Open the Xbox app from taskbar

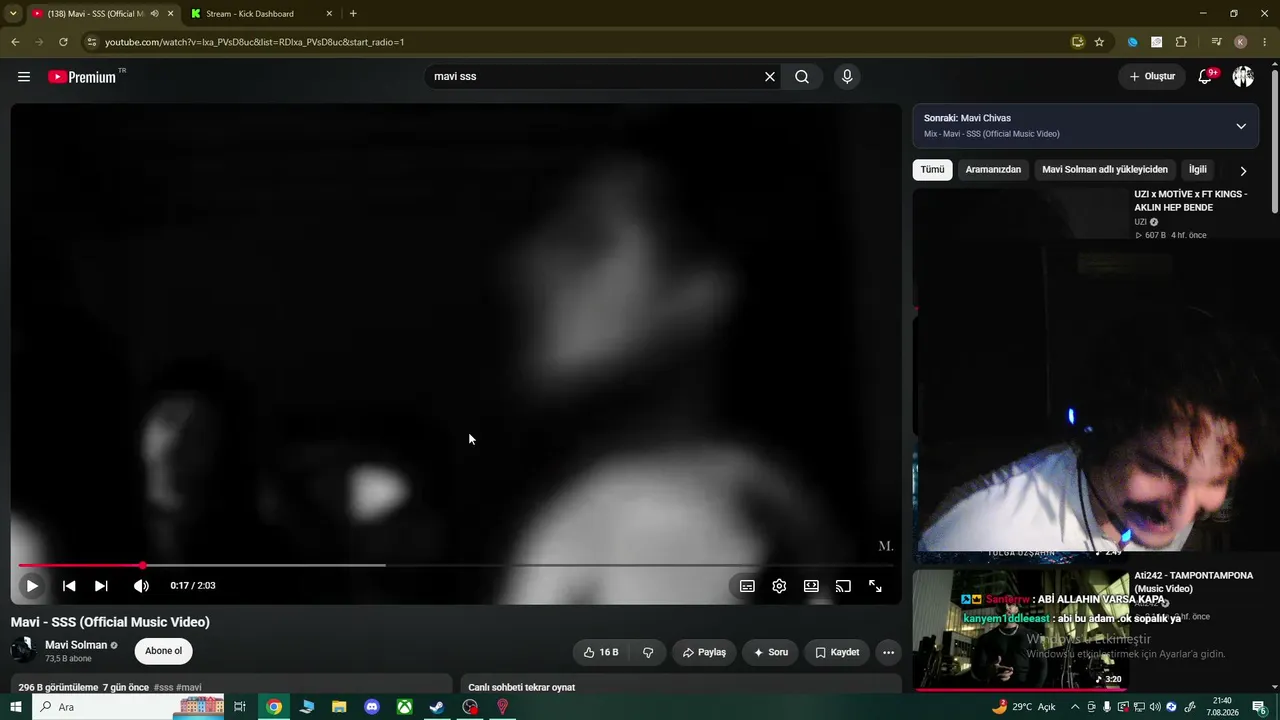click(404, 707)
